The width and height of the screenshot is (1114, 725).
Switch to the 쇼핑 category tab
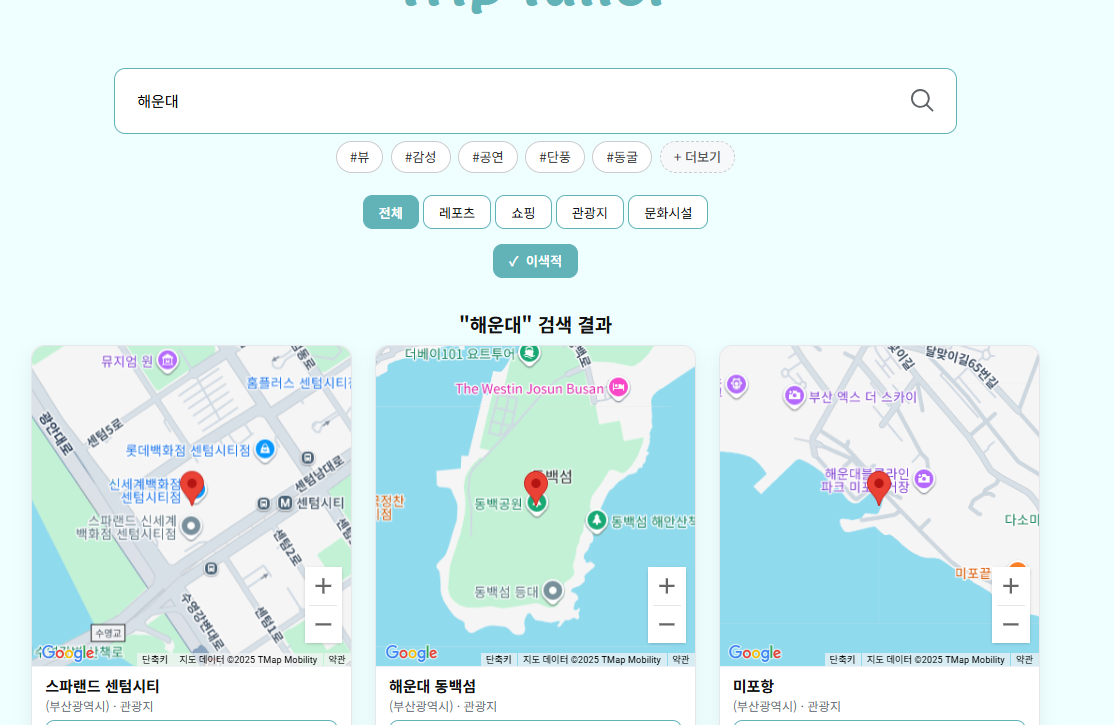pos(523,212)
